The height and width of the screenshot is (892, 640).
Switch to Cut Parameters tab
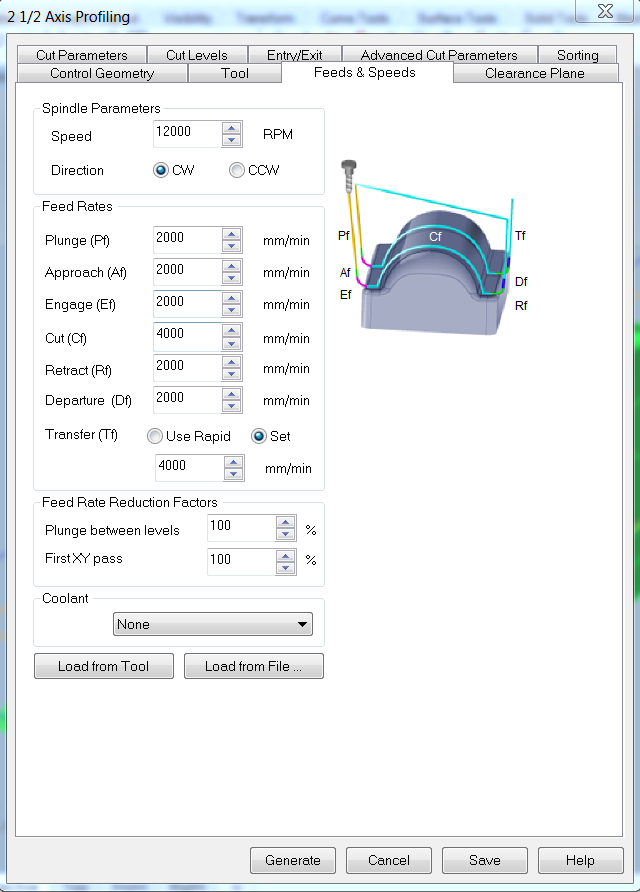pos(82,55)
